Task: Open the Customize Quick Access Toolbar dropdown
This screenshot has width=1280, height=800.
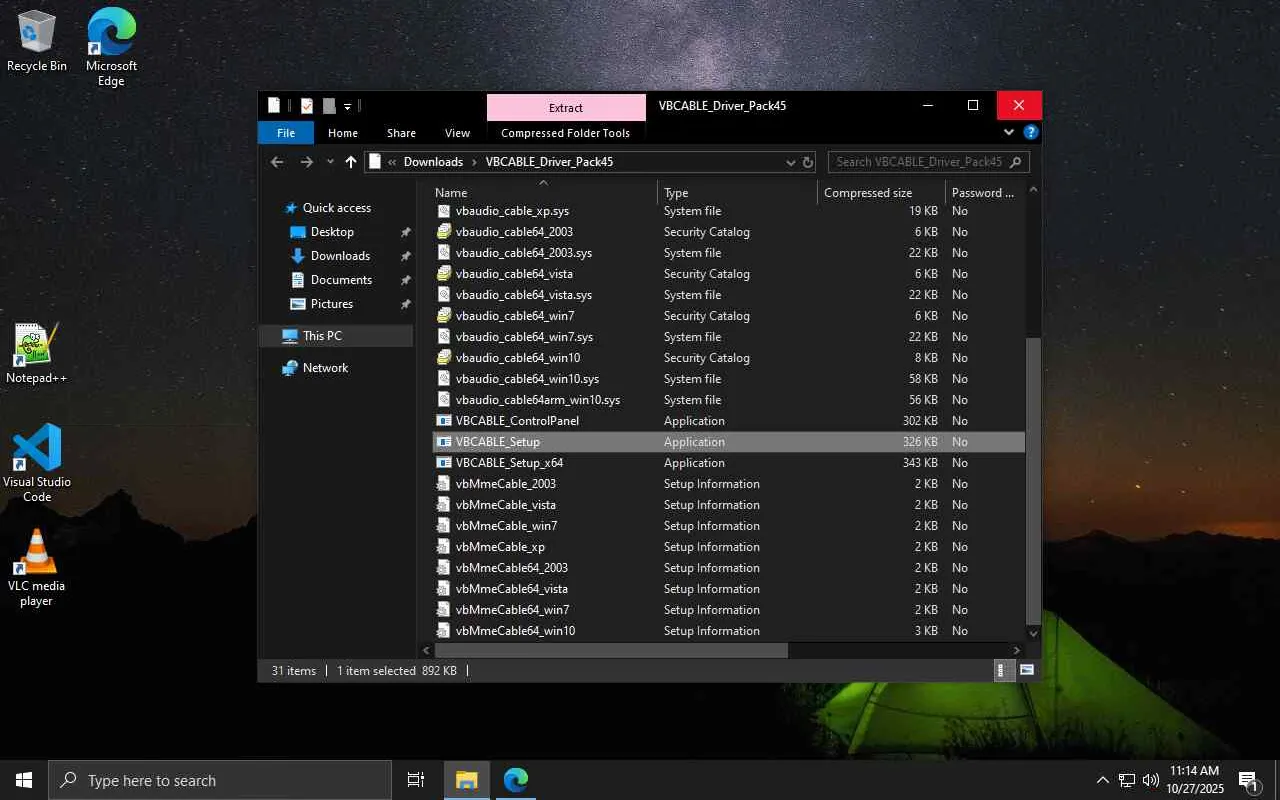Action: point(348,106)
